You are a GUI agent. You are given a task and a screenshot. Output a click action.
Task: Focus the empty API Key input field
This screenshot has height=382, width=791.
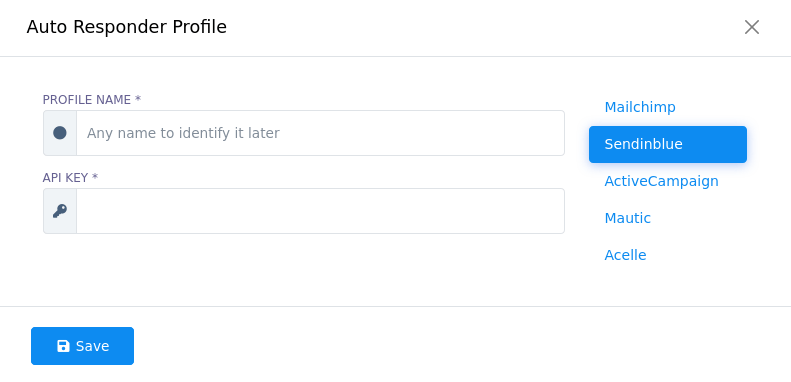[x=320, y=211]
